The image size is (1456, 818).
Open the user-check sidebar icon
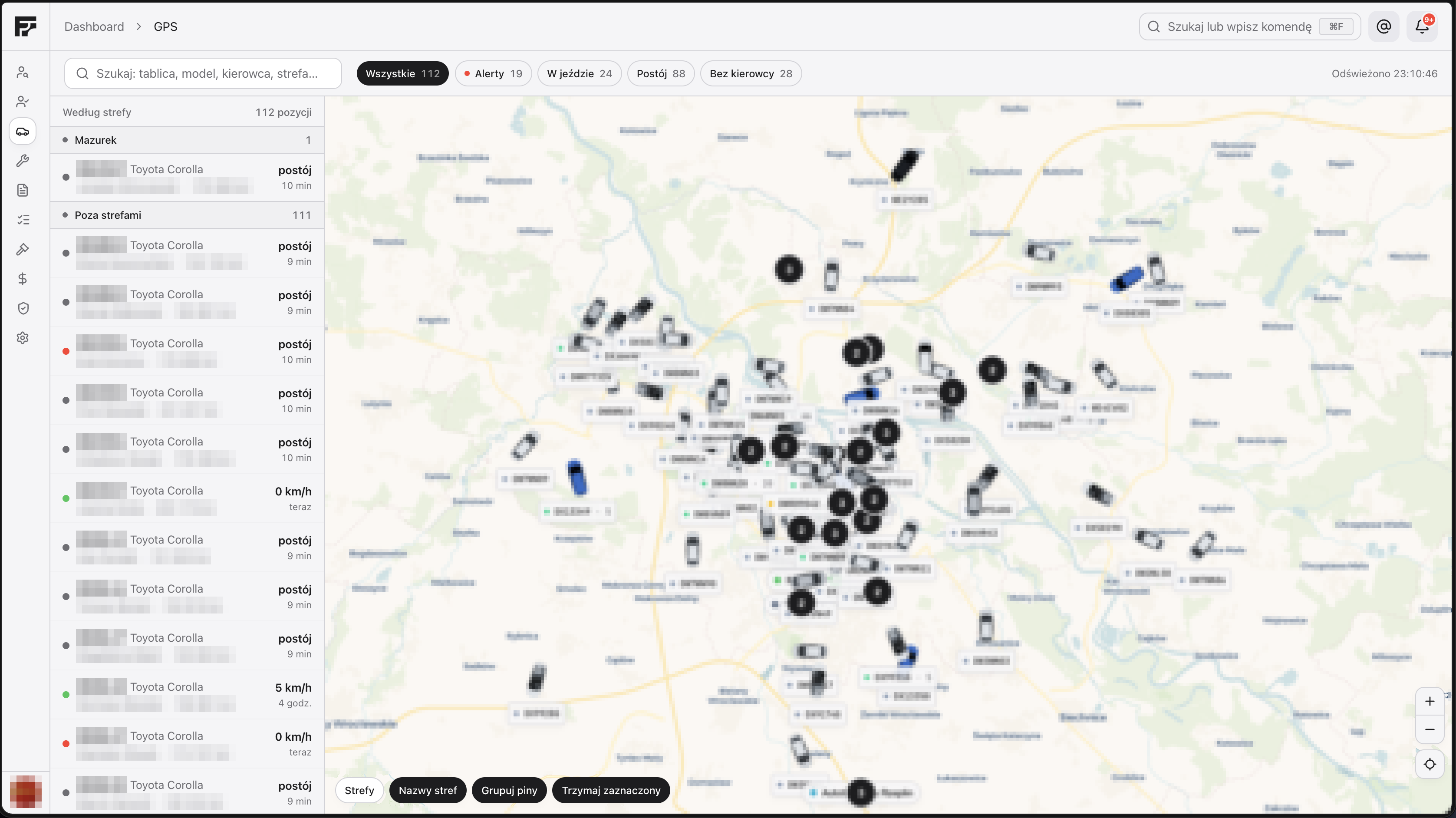click(x=23, y=102)
